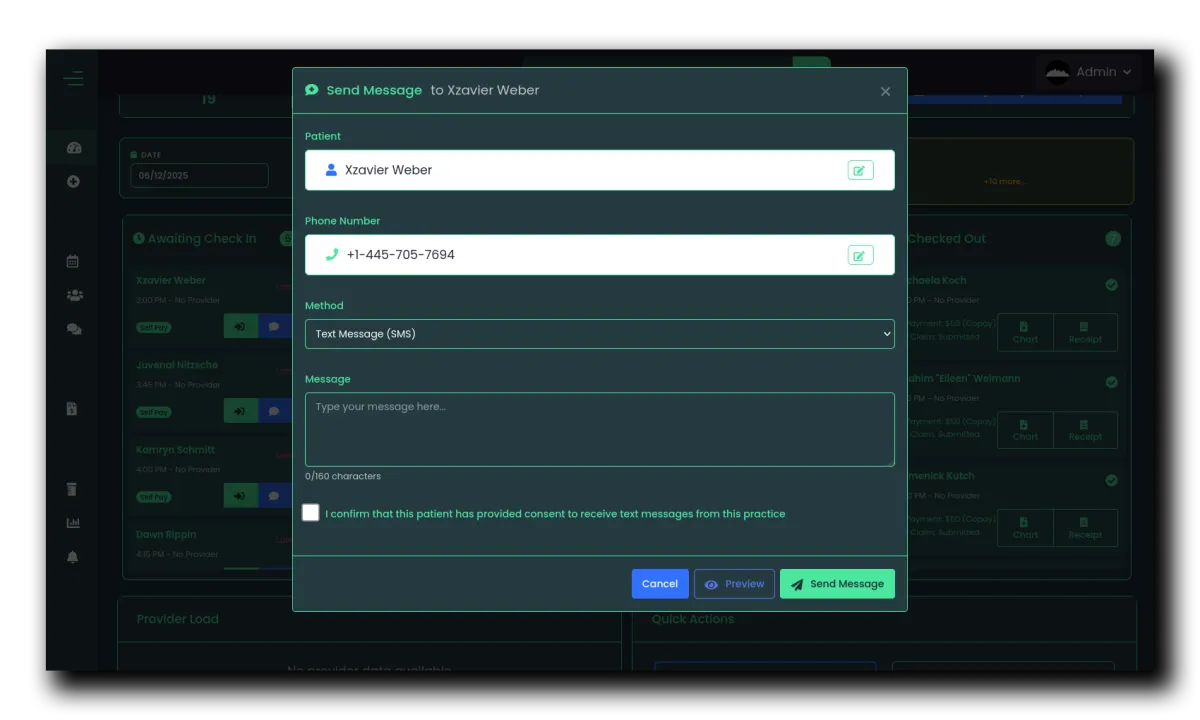The image size is (1200, 720).
Task: Cancel the message dialog
Action: [660, 584]
